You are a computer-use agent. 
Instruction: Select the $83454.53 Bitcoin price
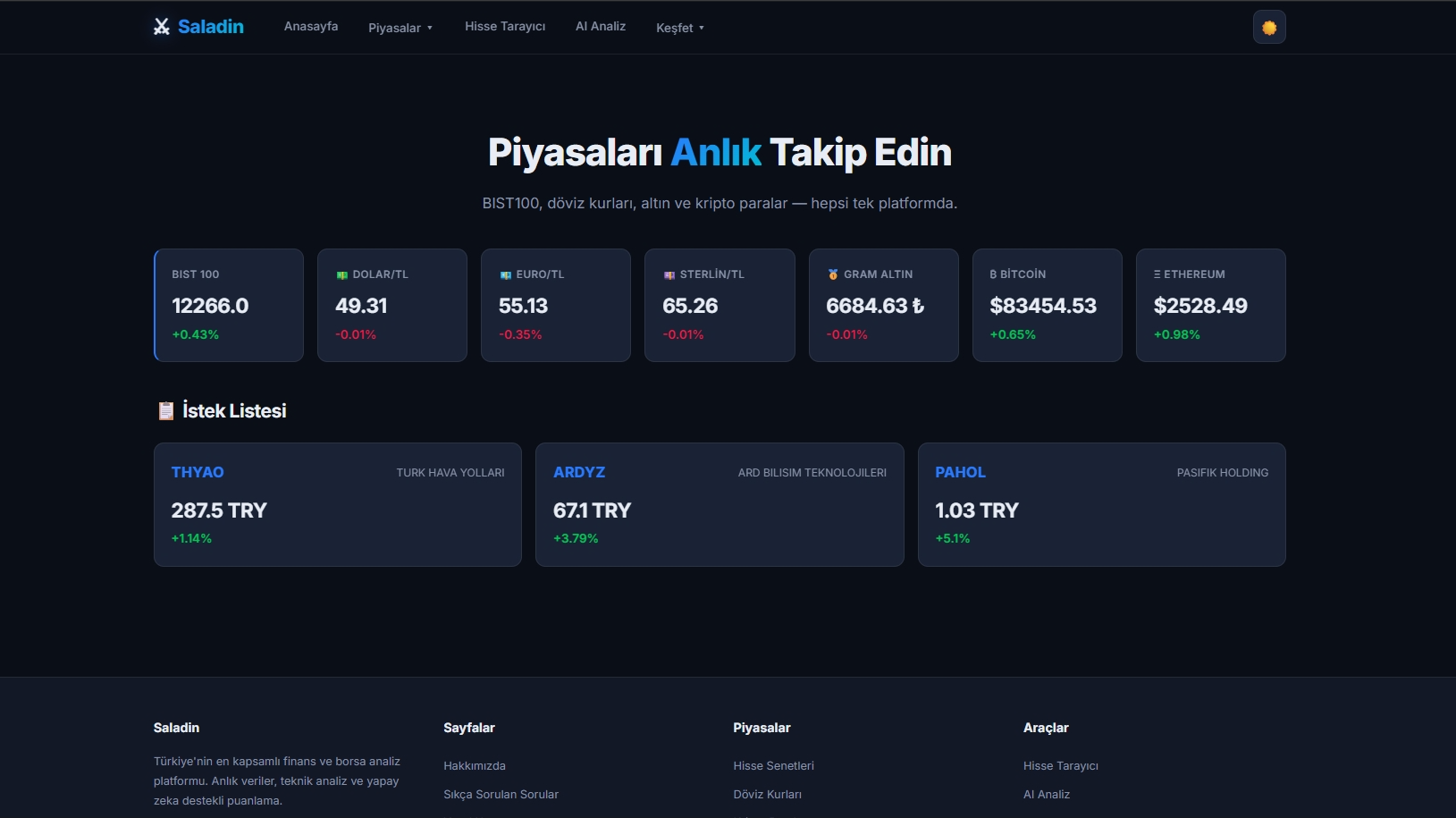pos(1043,306)
